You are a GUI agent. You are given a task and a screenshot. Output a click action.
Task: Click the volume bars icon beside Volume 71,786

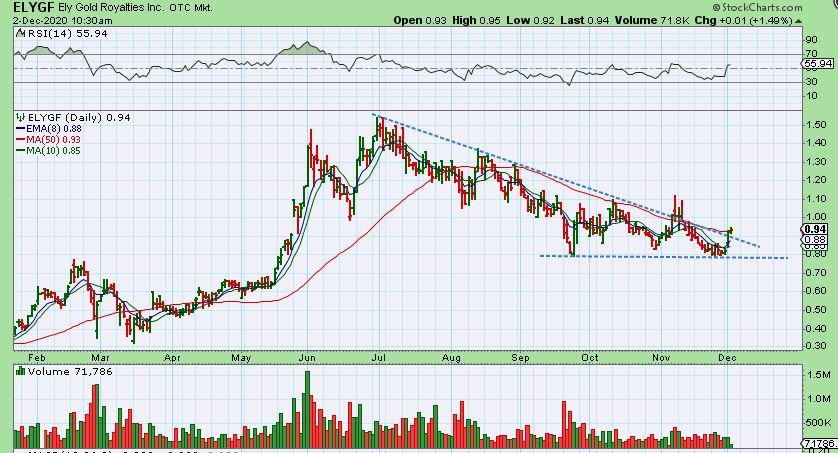tap(21, 371)
